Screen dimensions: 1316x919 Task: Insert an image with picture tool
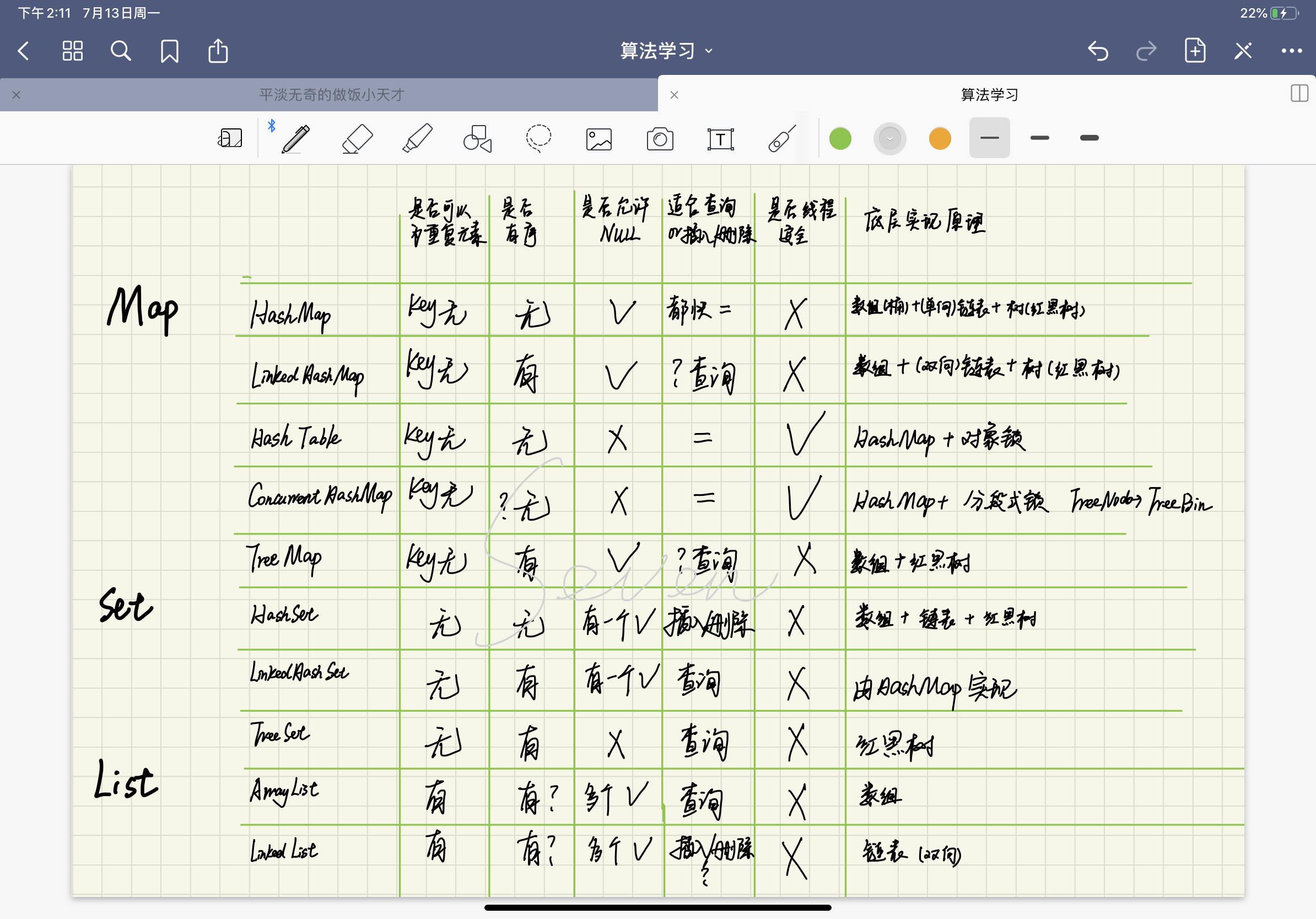(599, 139)
